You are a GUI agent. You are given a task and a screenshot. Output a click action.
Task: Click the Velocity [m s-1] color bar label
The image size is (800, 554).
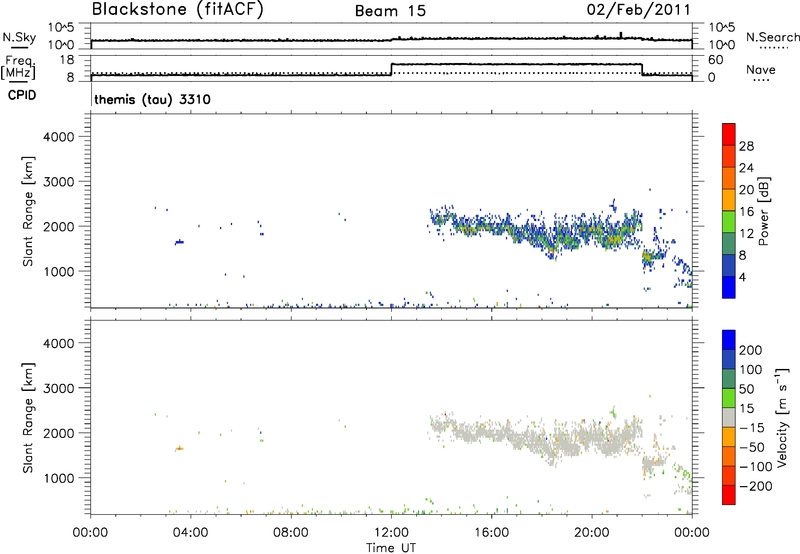[x=781, y=417]
